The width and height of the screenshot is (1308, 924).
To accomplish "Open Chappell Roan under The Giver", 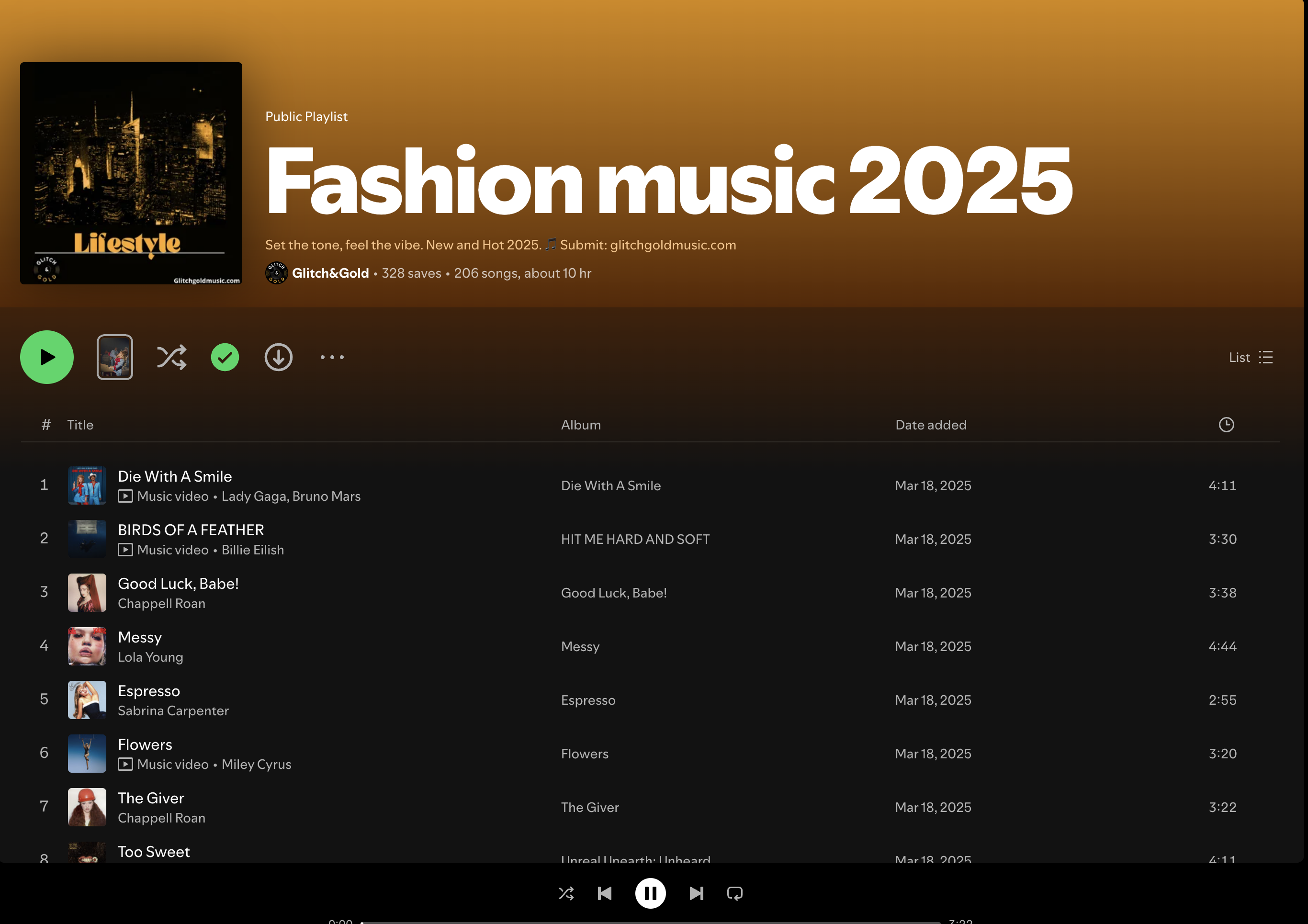I will 161,818.
